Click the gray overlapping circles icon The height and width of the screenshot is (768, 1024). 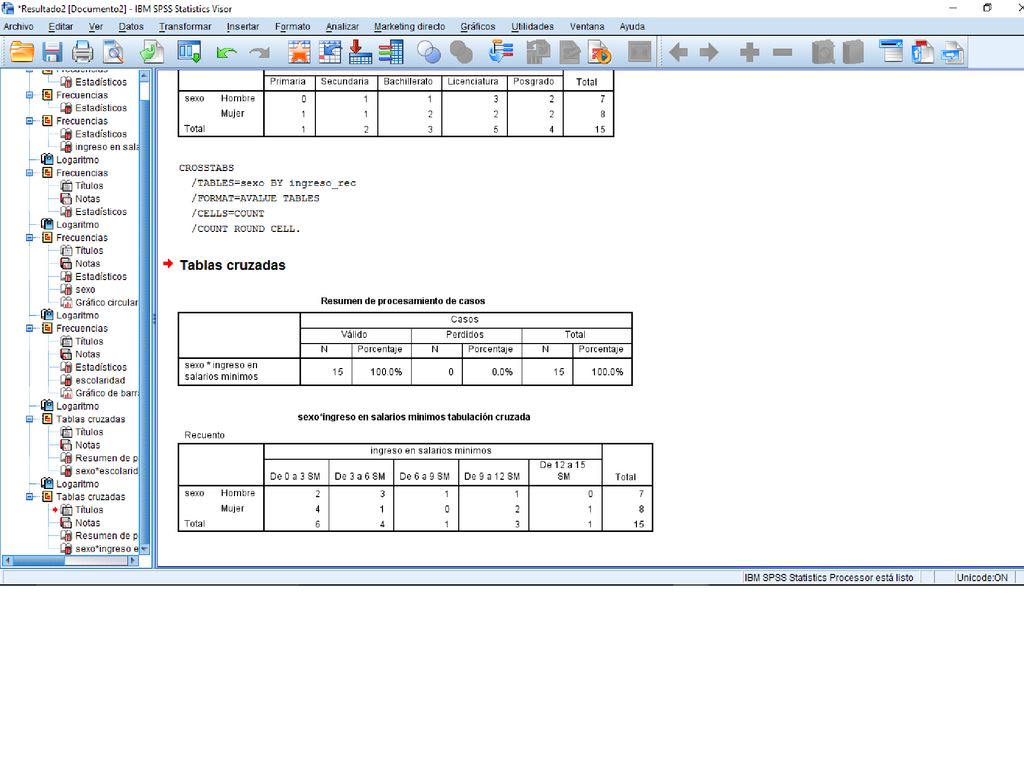(x=461, y=52)
